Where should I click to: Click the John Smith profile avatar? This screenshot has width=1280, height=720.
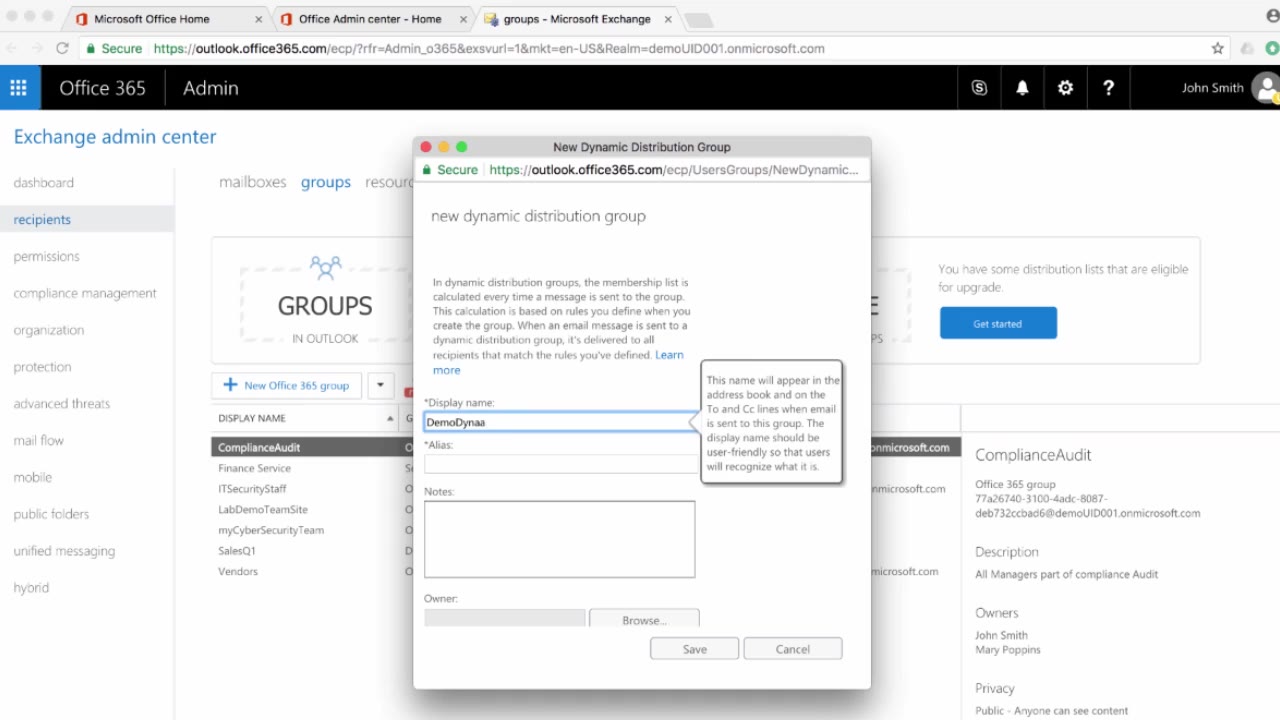pos(1265,88)
